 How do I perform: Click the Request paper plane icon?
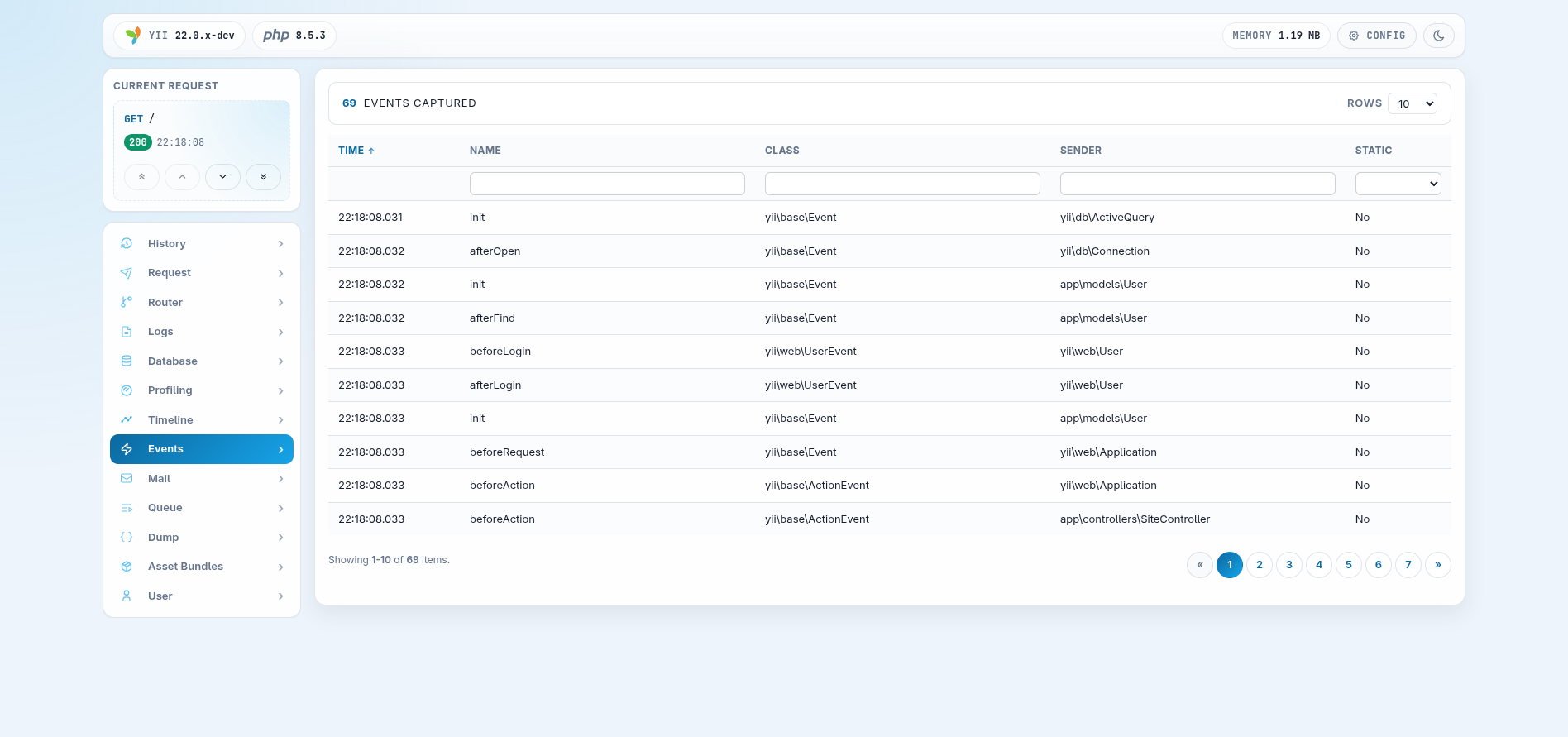coord(127,273)
